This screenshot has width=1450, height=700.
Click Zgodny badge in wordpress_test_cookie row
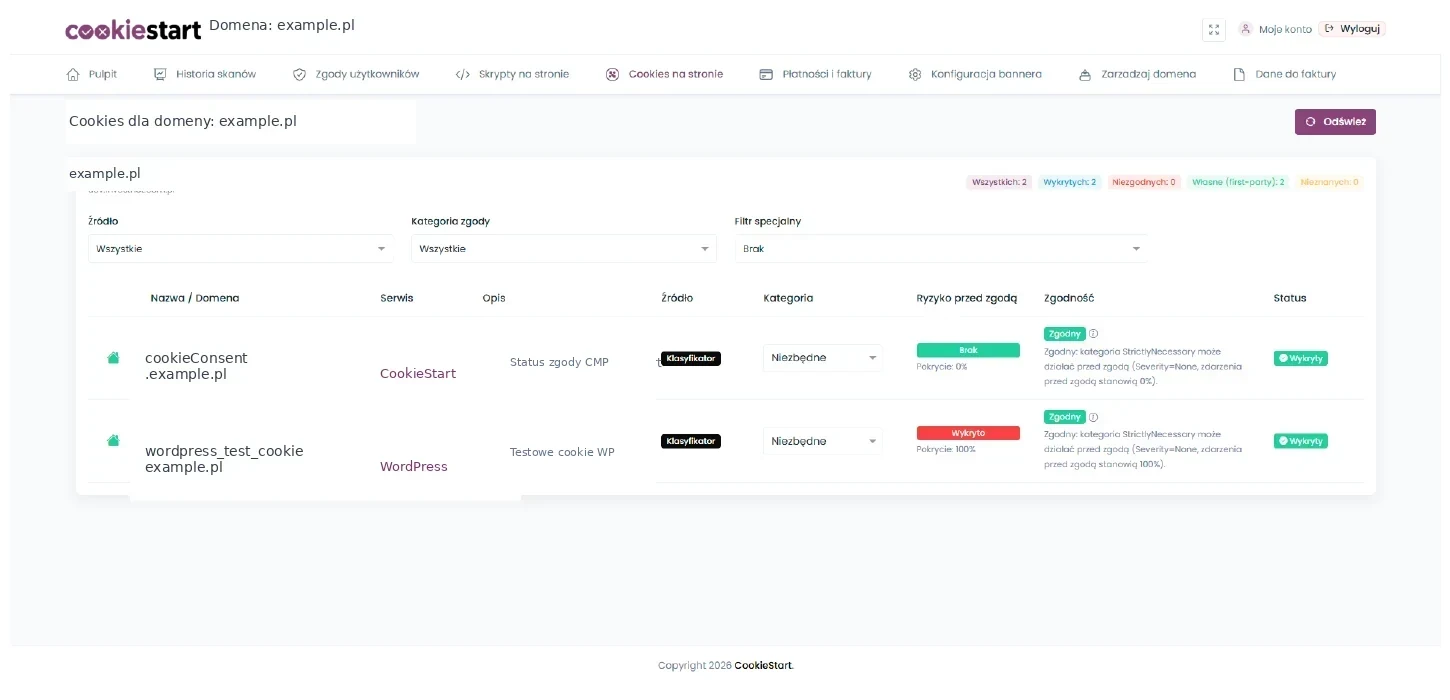click(x=1064, y=416)
